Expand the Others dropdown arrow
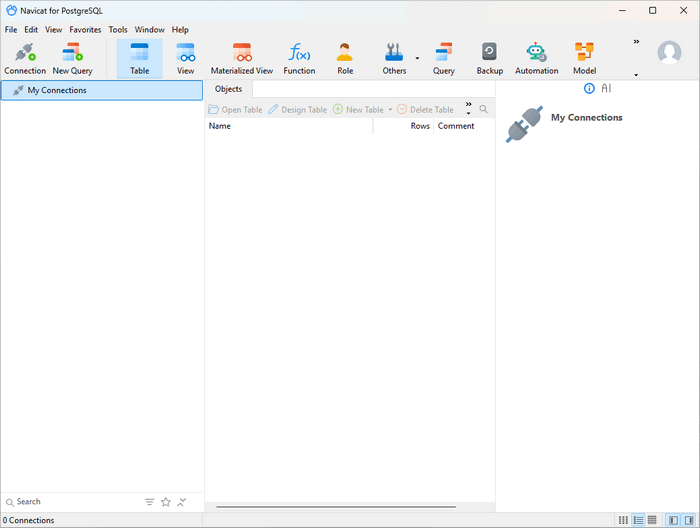Screen dimensions: 700x528 tap(417, 58)
